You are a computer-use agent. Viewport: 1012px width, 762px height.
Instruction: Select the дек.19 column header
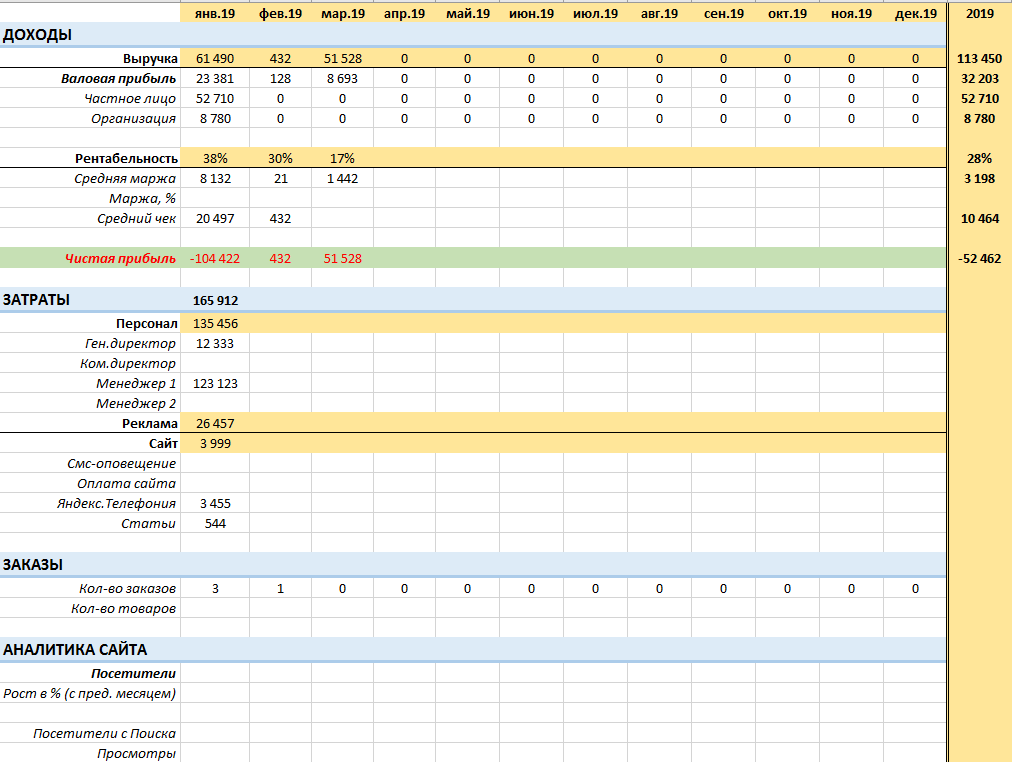coord(915,14)
